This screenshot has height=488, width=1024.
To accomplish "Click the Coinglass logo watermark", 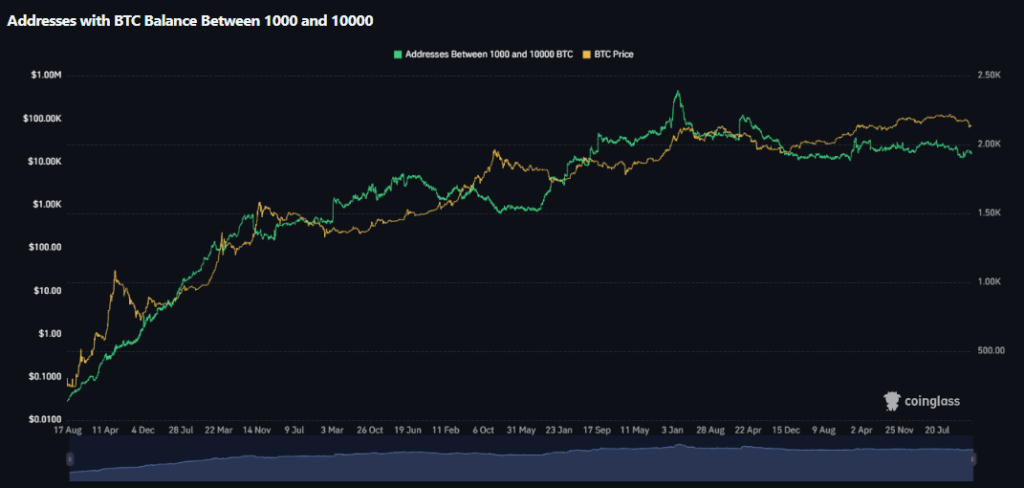I will coord(922,401).
